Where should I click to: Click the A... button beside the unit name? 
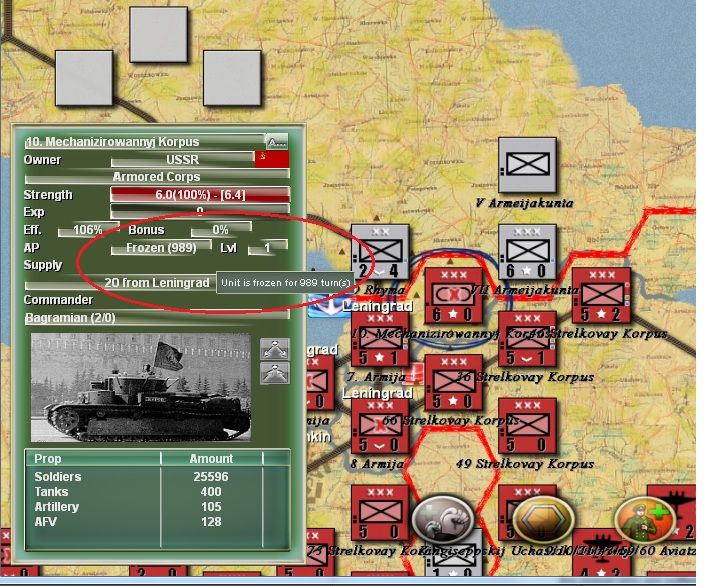point(277,141)
